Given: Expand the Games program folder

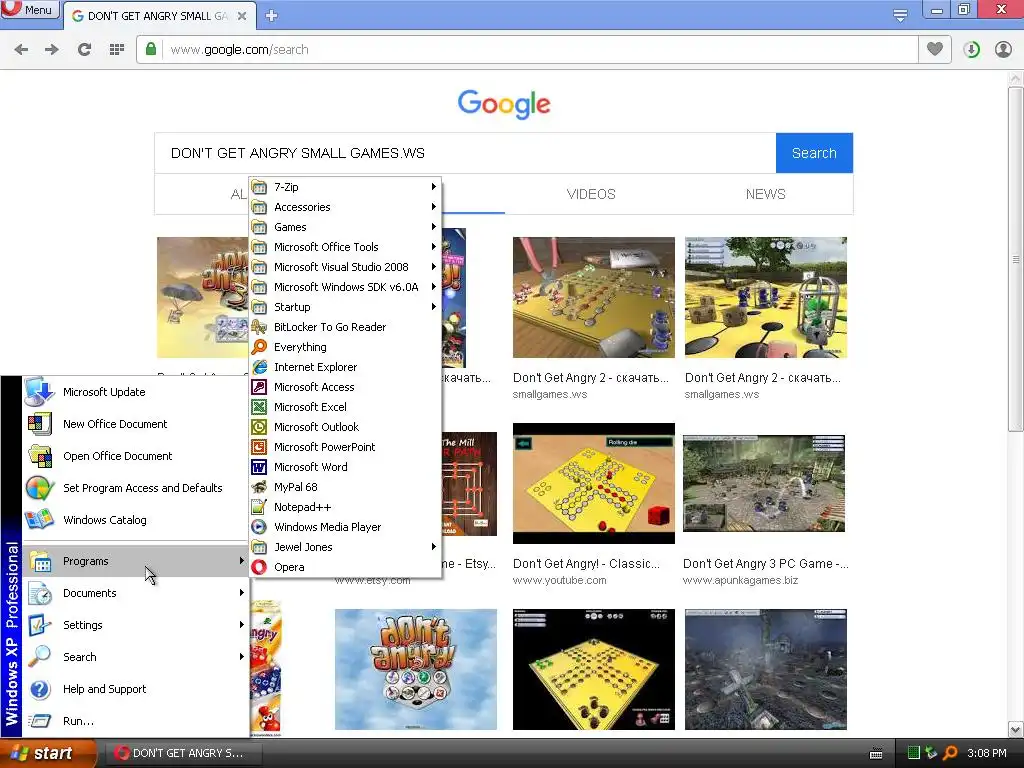Looking at the screenshot, I should click(345, 227).
